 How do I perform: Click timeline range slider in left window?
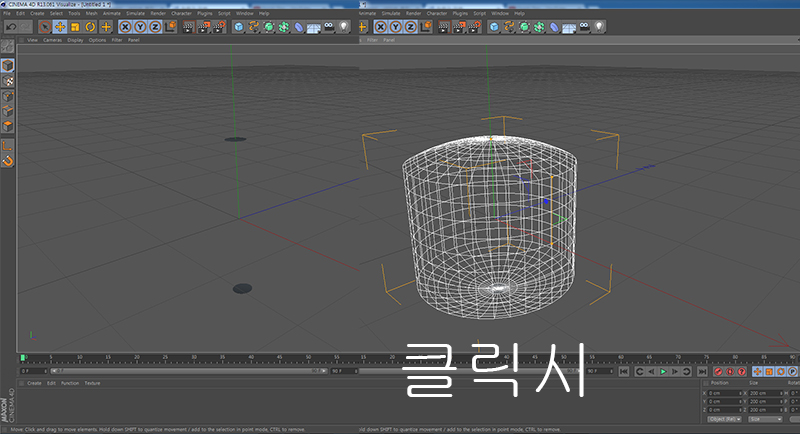coord(189,371)
